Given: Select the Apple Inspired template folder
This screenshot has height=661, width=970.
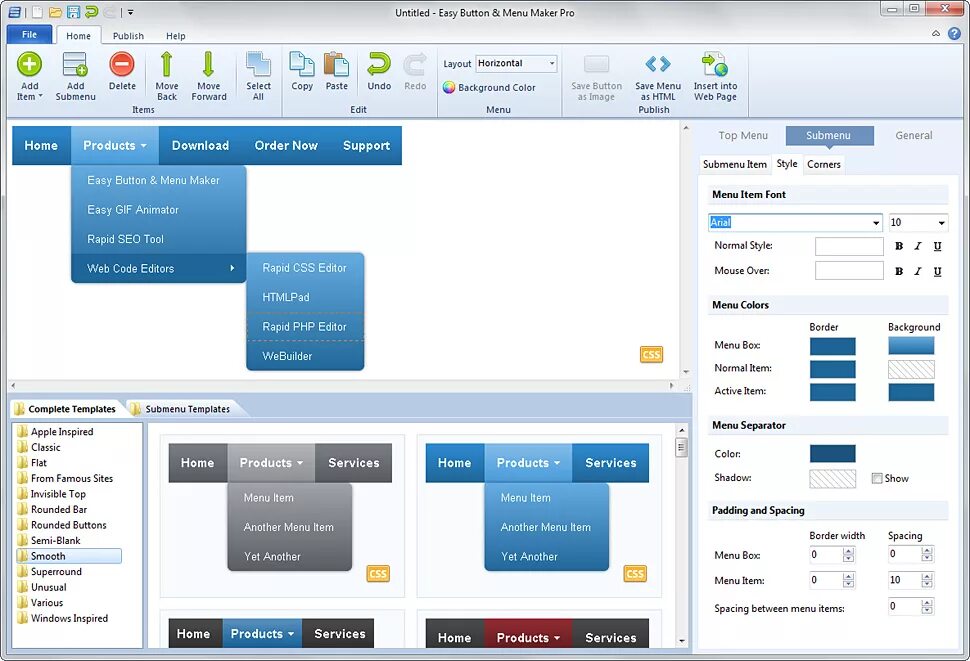Looking at the screenshot, I should point(62,432).
